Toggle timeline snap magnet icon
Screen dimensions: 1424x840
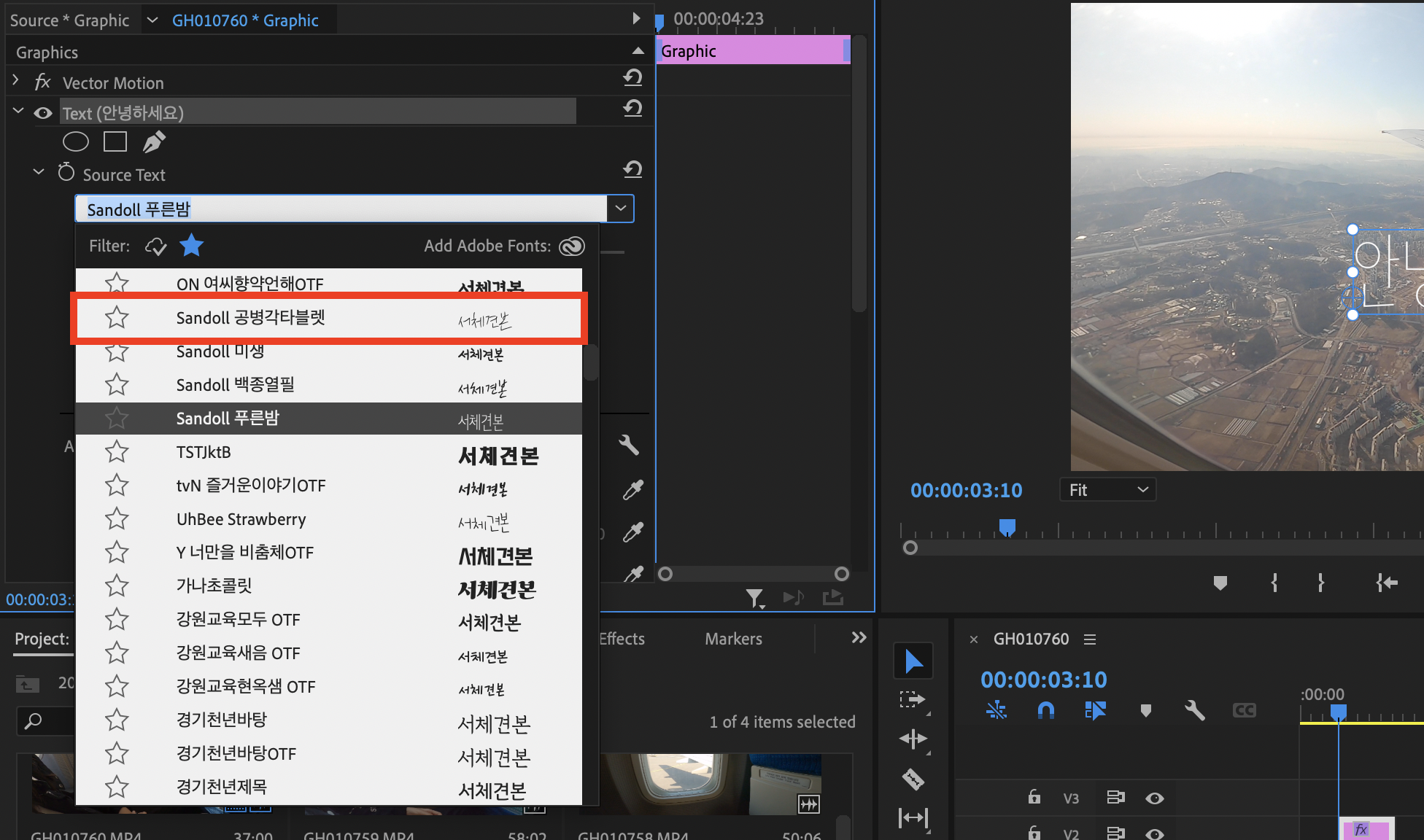click(x=1045, y=710)
